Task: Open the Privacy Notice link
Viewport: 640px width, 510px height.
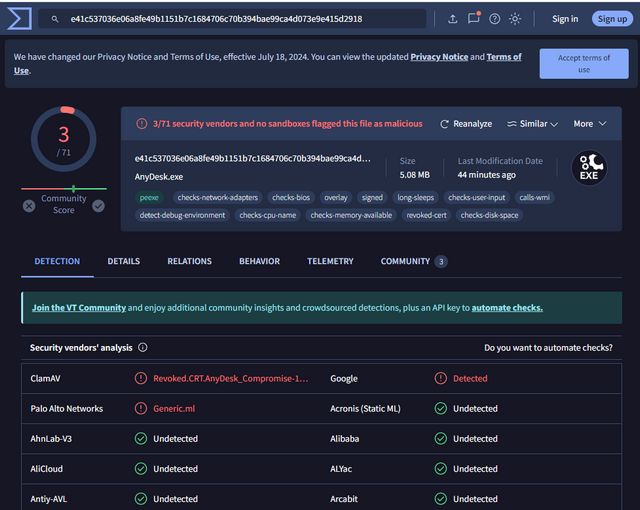Action: click(x=439, y=57)
